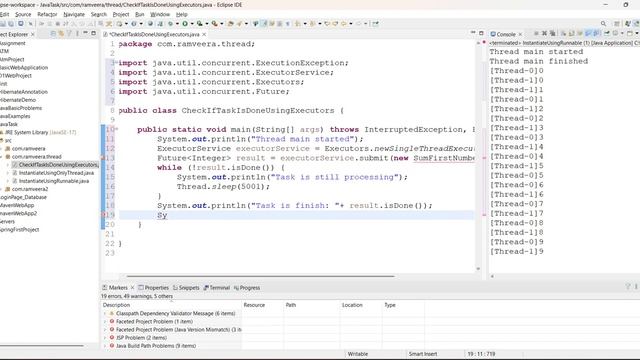This screenshot has width=640, height=360.
Task: Switch to the Snippets tab
Action: point(186,288)
